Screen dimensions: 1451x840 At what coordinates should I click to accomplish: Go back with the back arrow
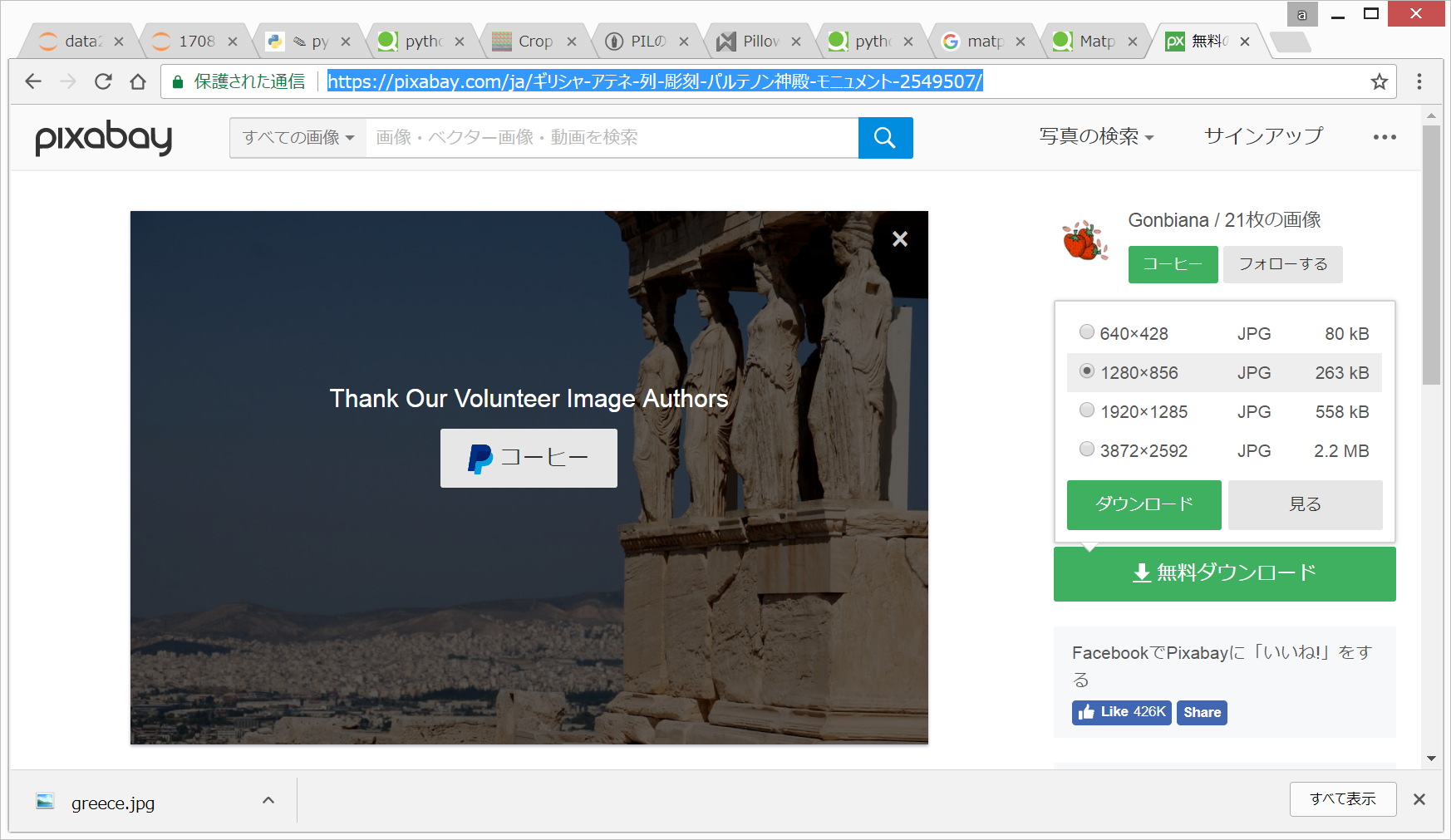point(33,81)
